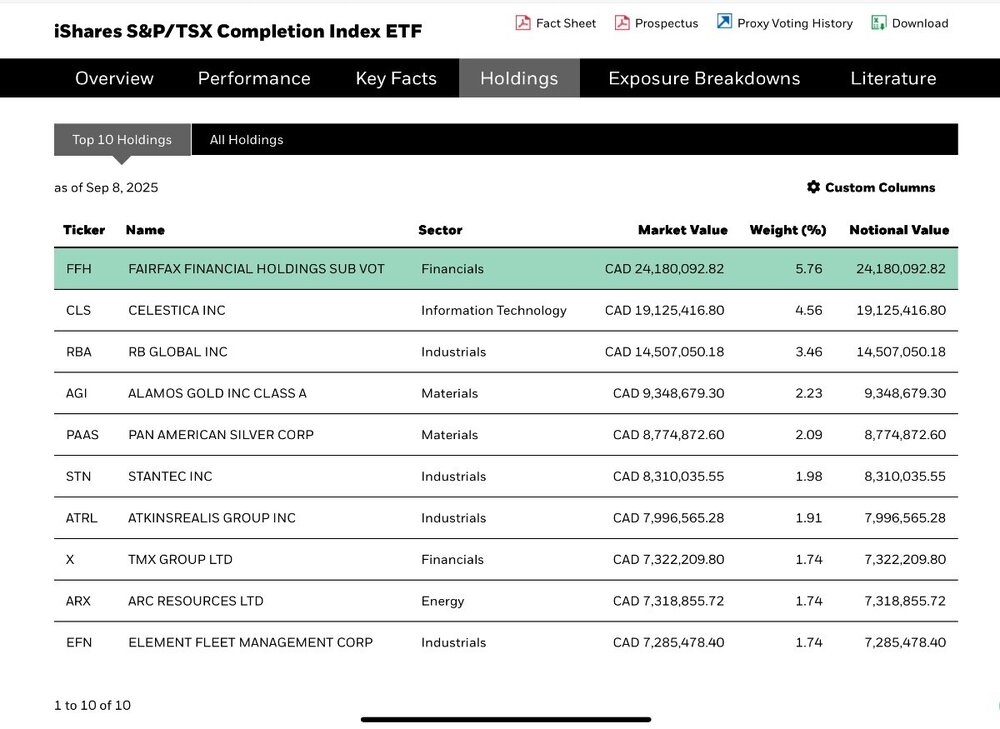The height and width of the screenshot is (729, 1000).
Task: Select PAN AMERICAN SILVER CORP name
Action: (221, 434)
